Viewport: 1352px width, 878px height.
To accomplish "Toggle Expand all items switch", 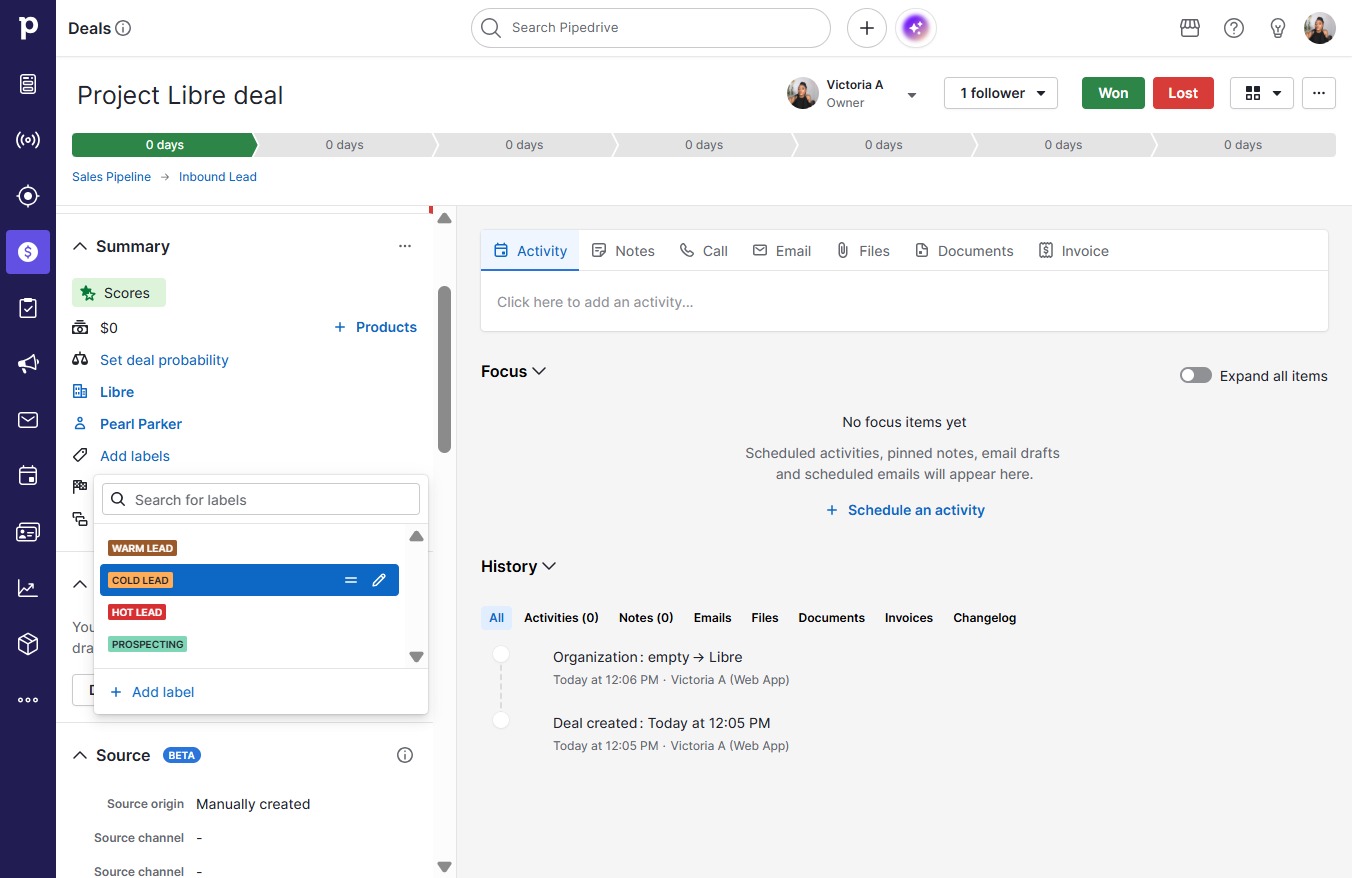I will click(1196, 376).
